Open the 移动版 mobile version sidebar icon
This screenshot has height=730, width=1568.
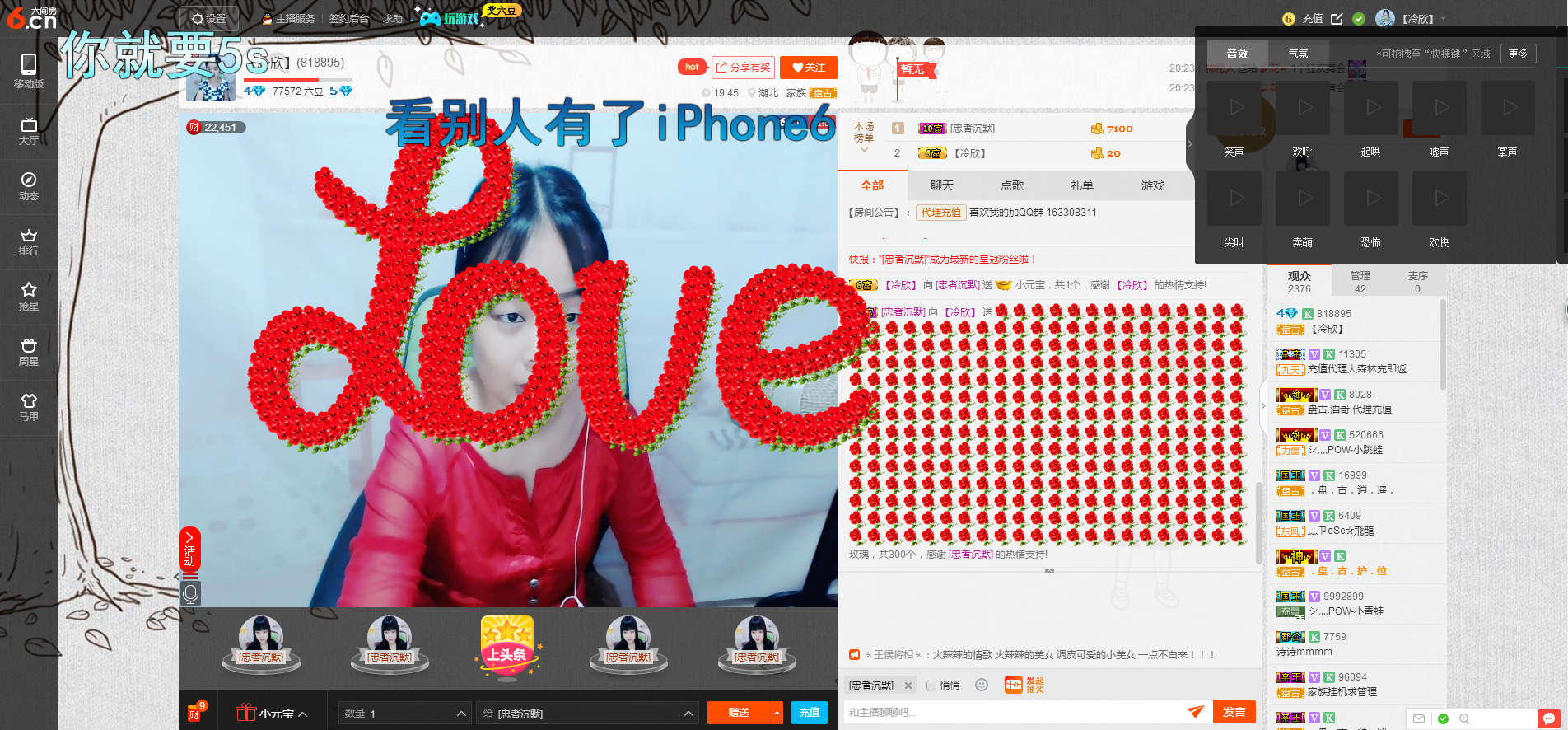pyautogui.click(x=28, y=71)
